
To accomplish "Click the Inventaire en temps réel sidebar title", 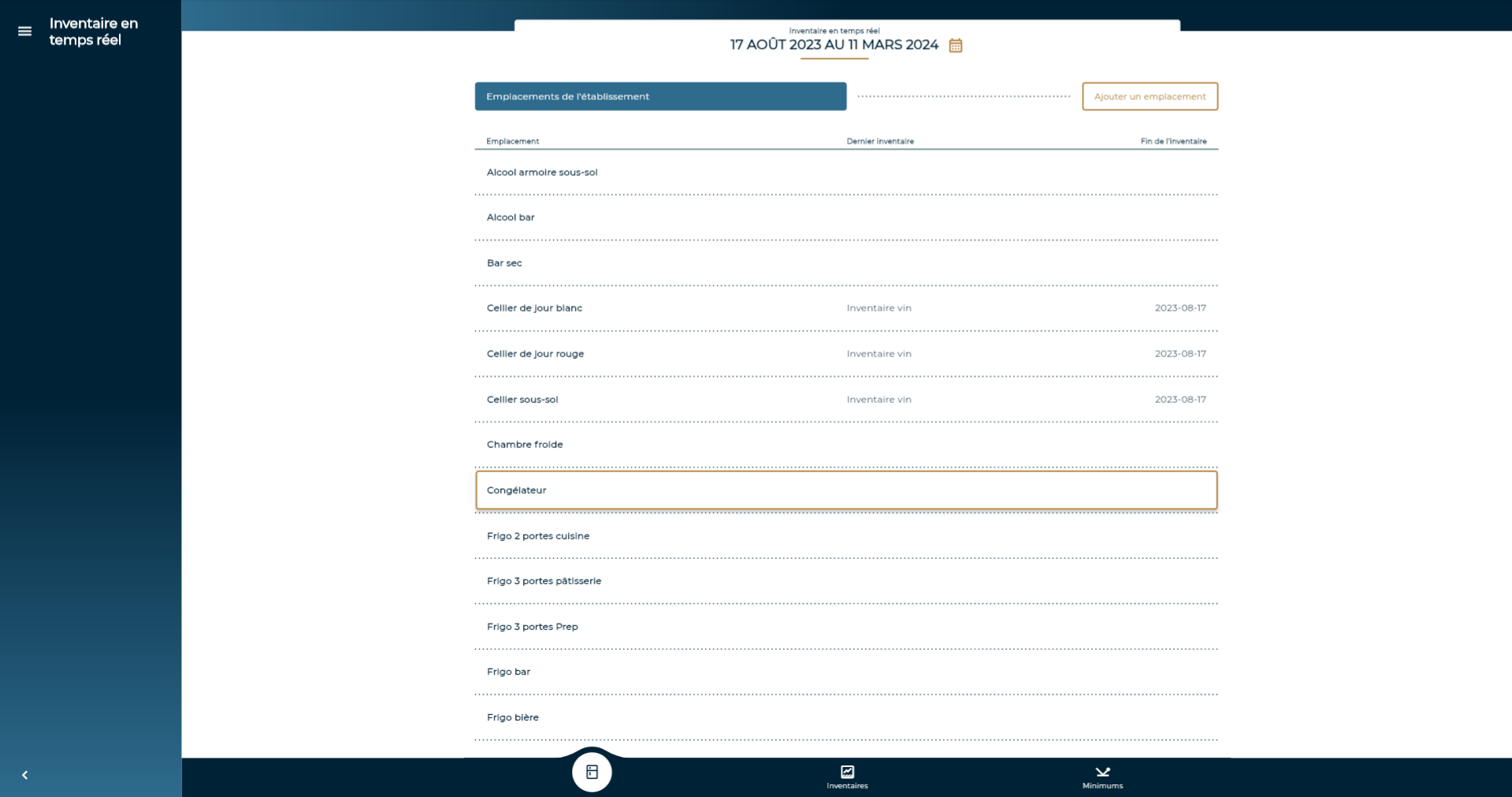I will (94, 32).
